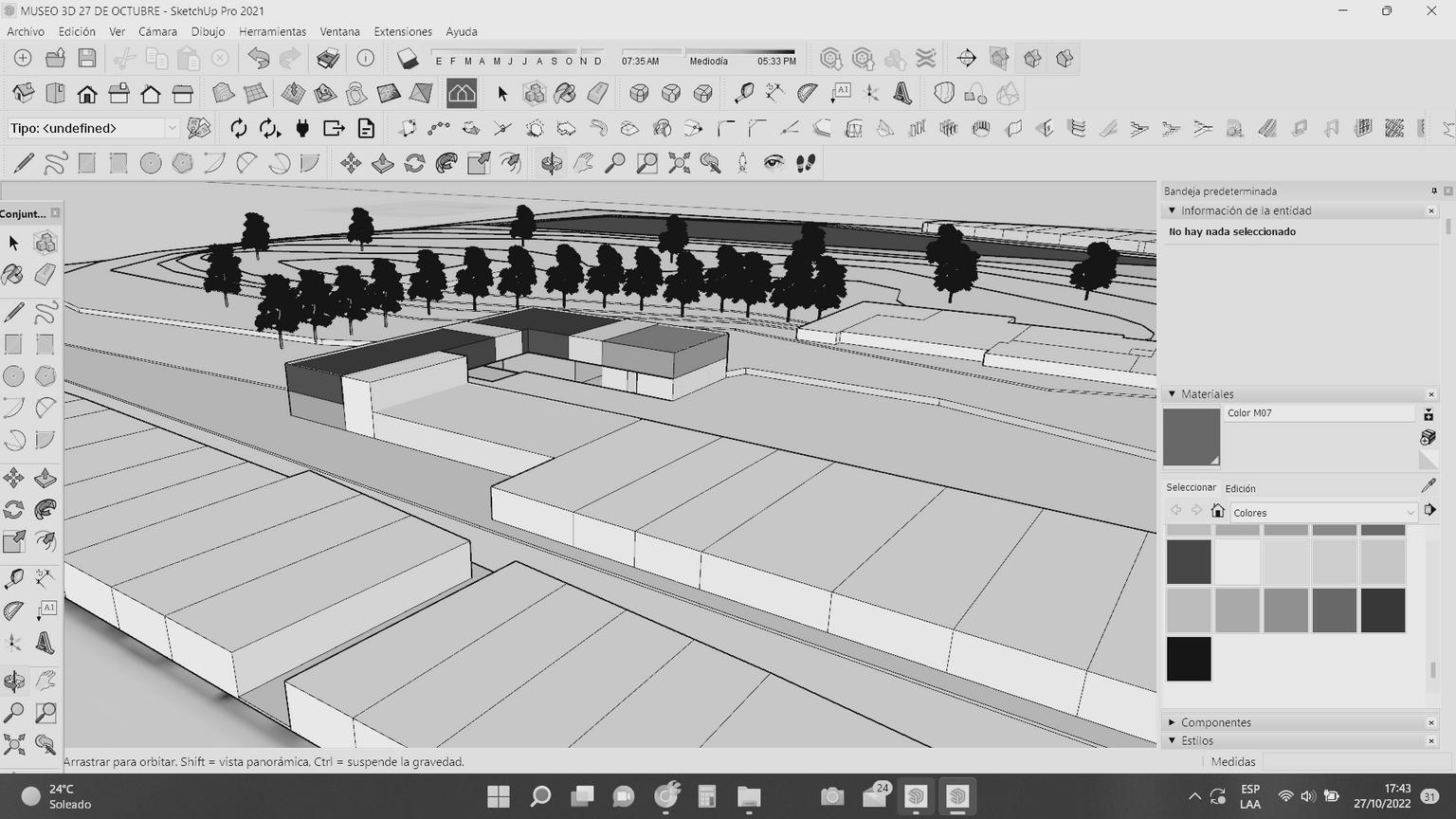Screen dimensions: 1456x819
Task: Expand the Componentes panel
Action: [x=1172, y=722]
